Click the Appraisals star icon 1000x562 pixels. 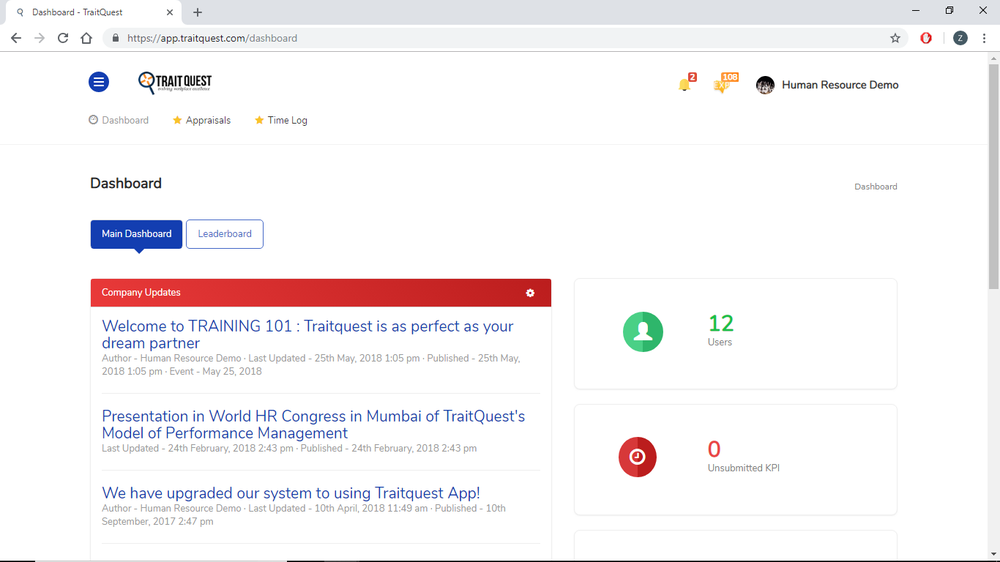click(x=177, y=120)
